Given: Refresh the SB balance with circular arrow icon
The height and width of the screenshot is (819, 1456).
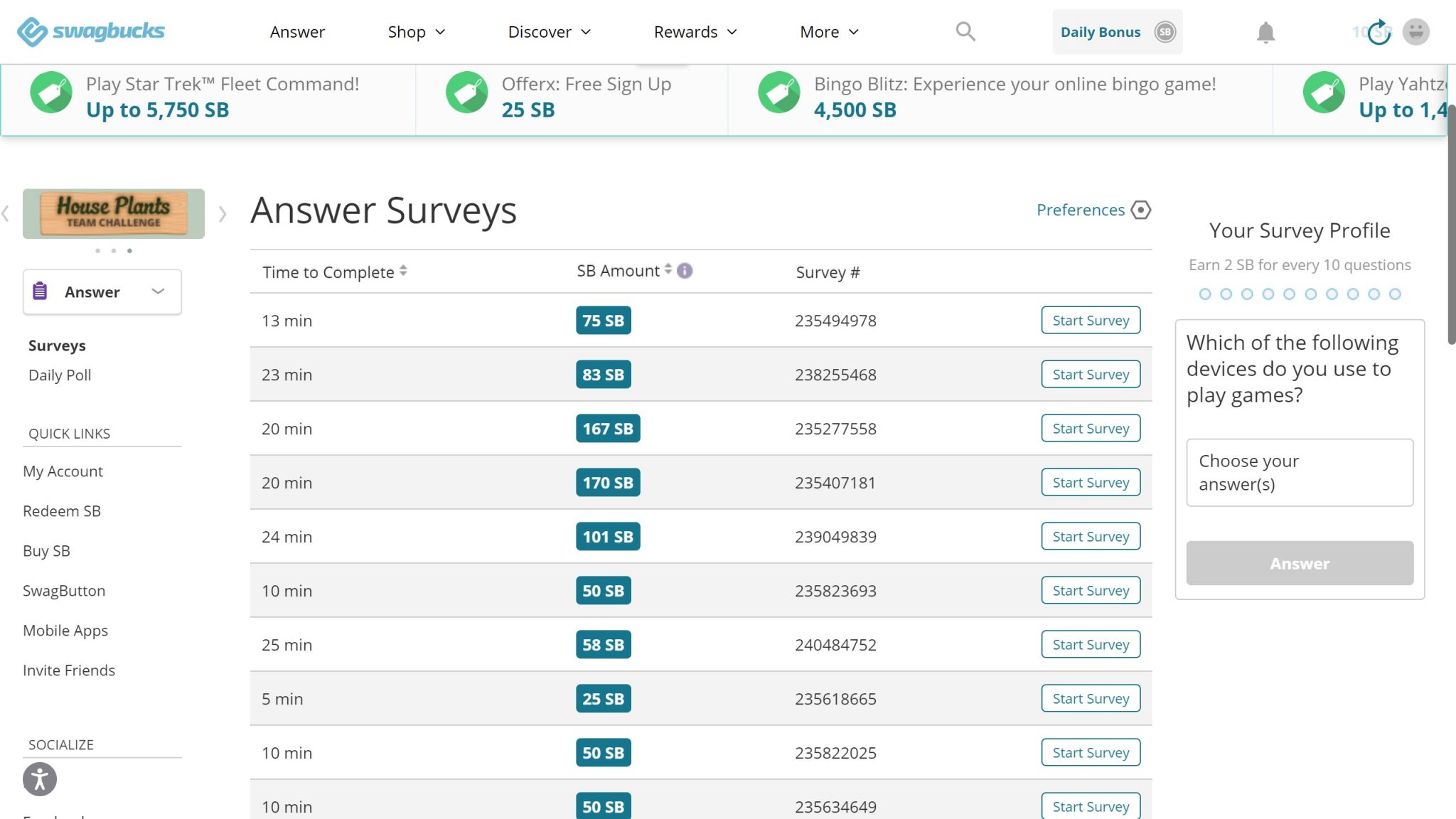Looking at the screenshot, I should click(1378, 31).
